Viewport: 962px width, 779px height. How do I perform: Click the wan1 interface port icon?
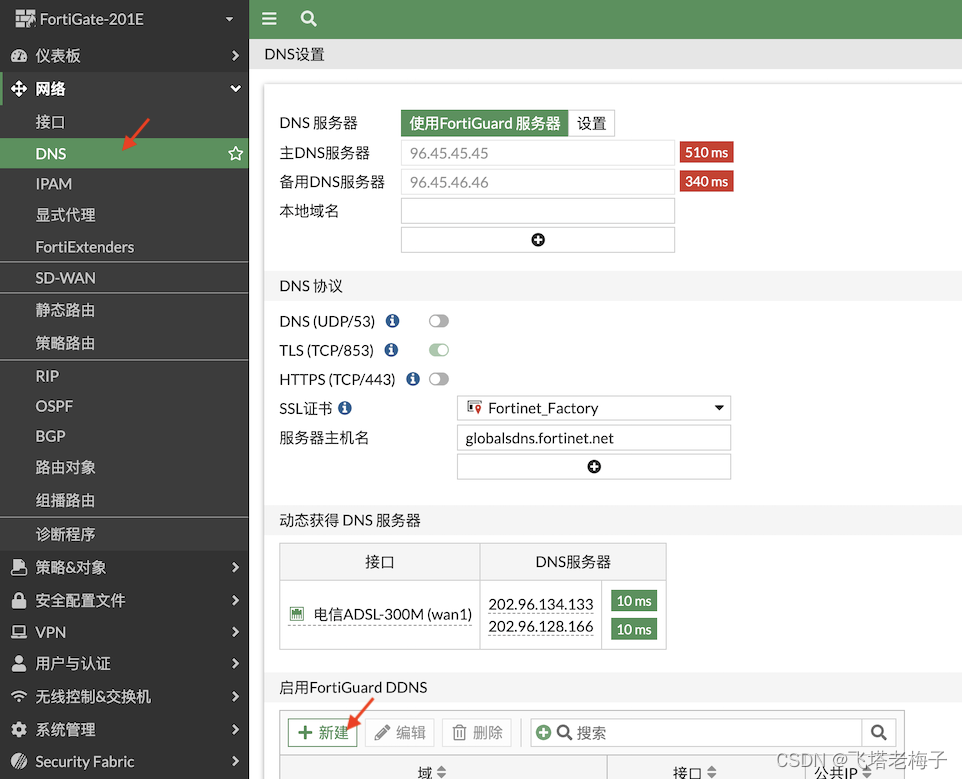point(297,613)
